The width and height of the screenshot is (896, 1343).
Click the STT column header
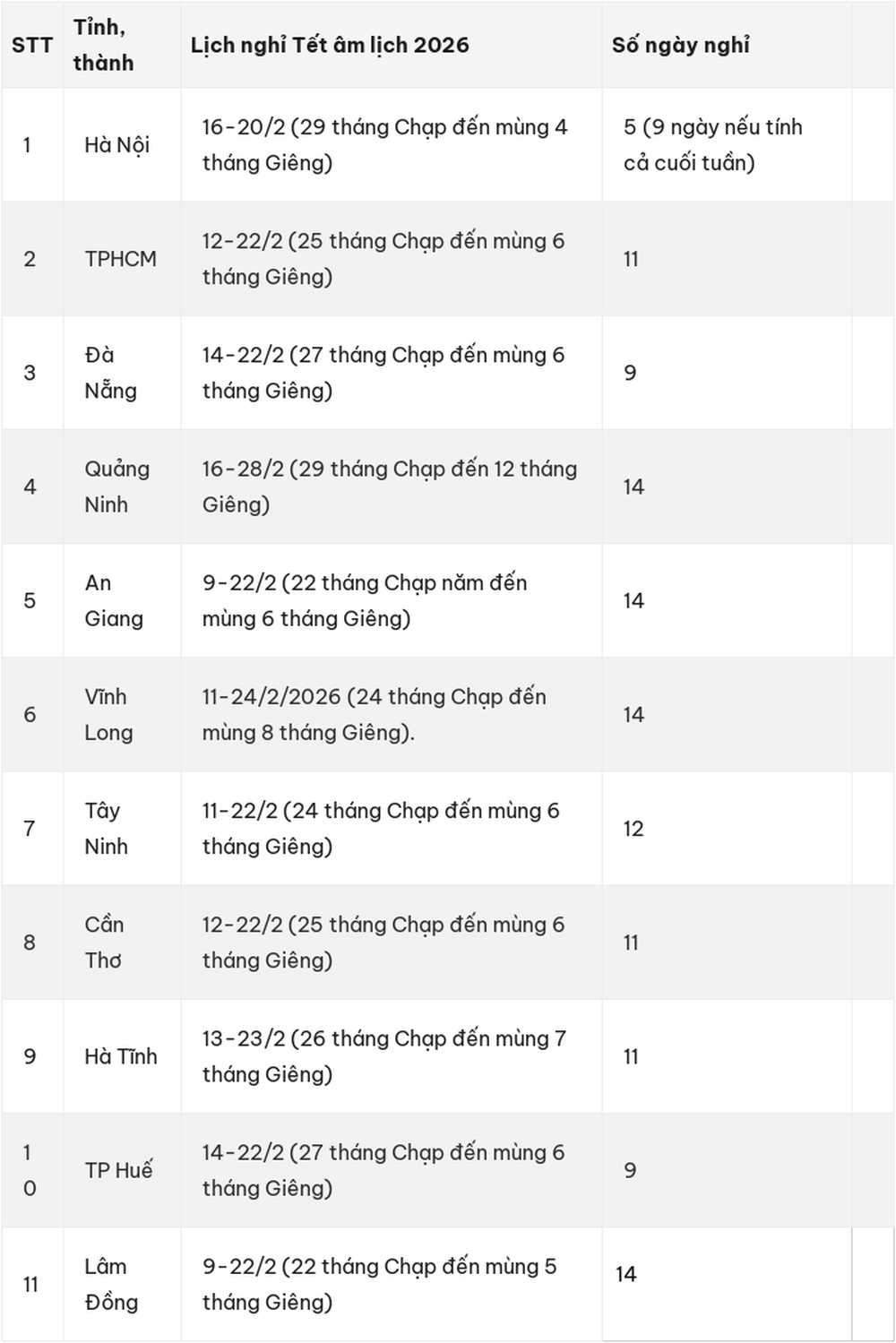[x=32, y=45]
